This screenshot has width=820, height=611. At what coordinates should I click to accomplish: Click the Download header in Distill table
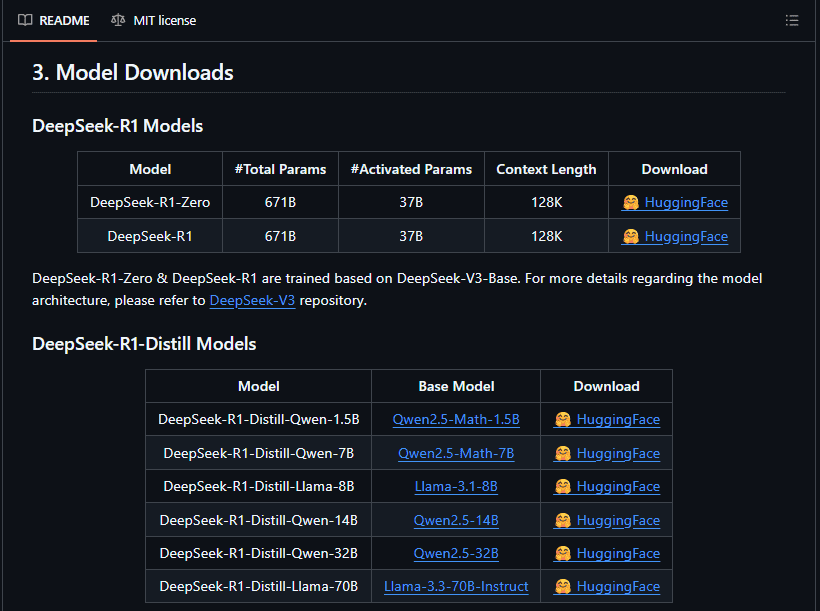click(x=607, y=386)
